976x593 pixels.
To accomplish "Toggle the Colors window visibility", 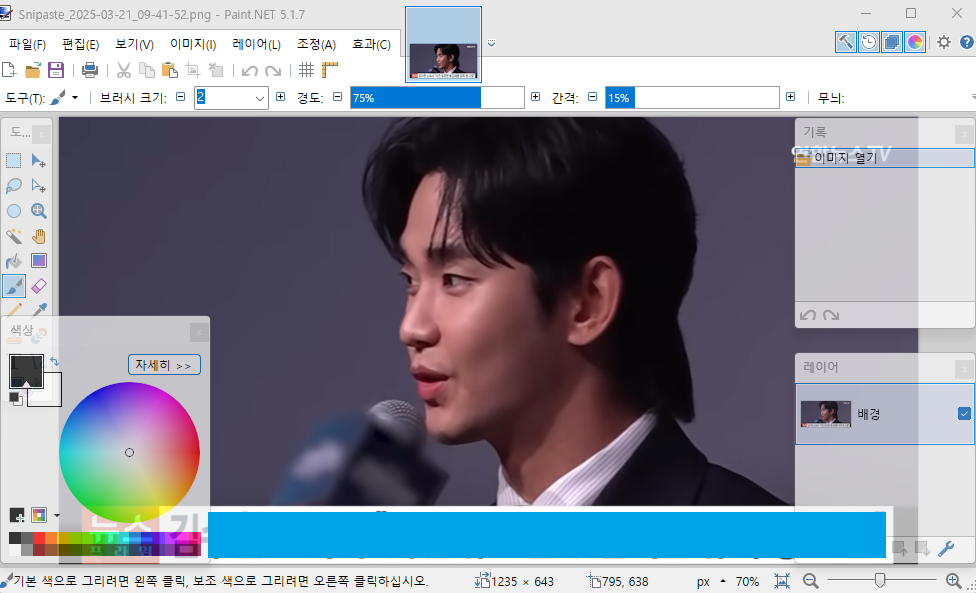I will (914, 42).
